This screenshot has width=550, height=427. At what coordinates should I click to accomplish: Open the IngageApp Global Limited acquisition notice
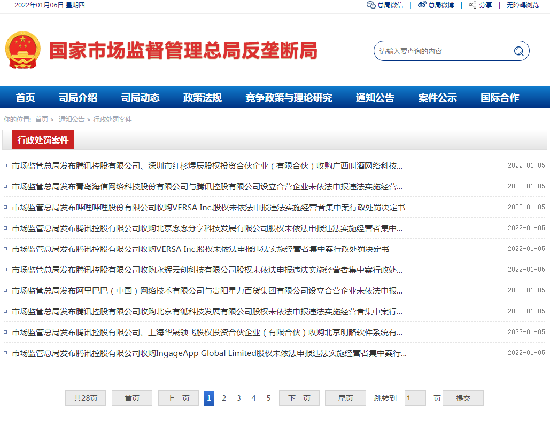click(209, 353)
